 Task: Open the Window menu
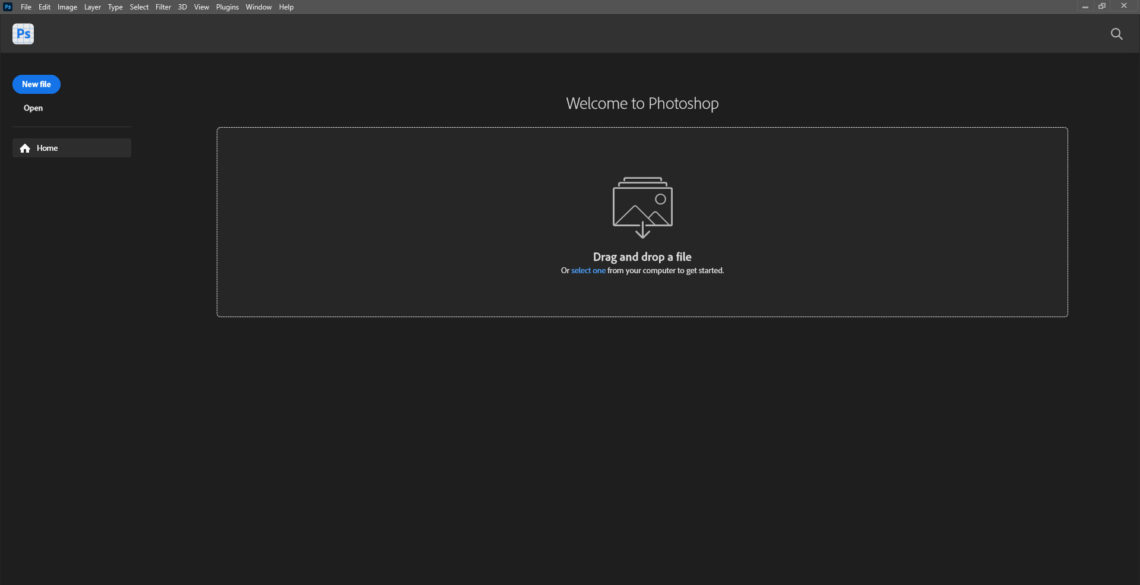[x=258, y=6]
